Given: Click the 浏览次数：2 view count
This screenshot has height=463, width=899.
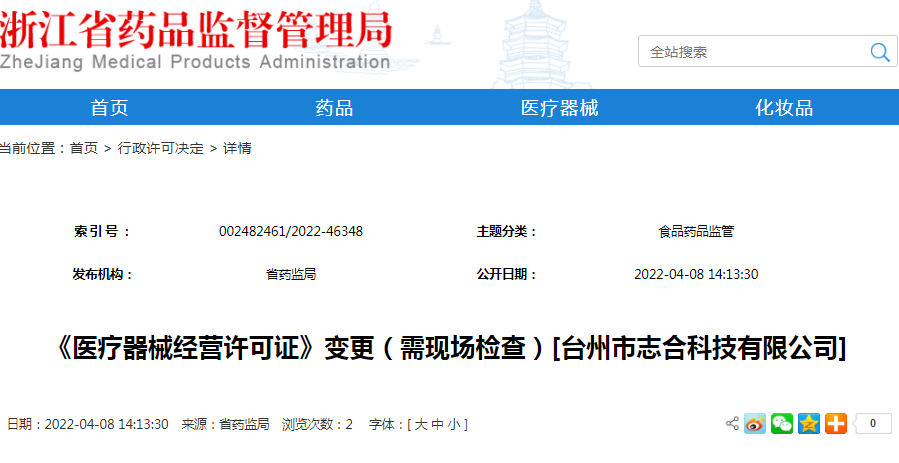Looking at the screenshot, I should pyautogui.click(x=317, y=425).
